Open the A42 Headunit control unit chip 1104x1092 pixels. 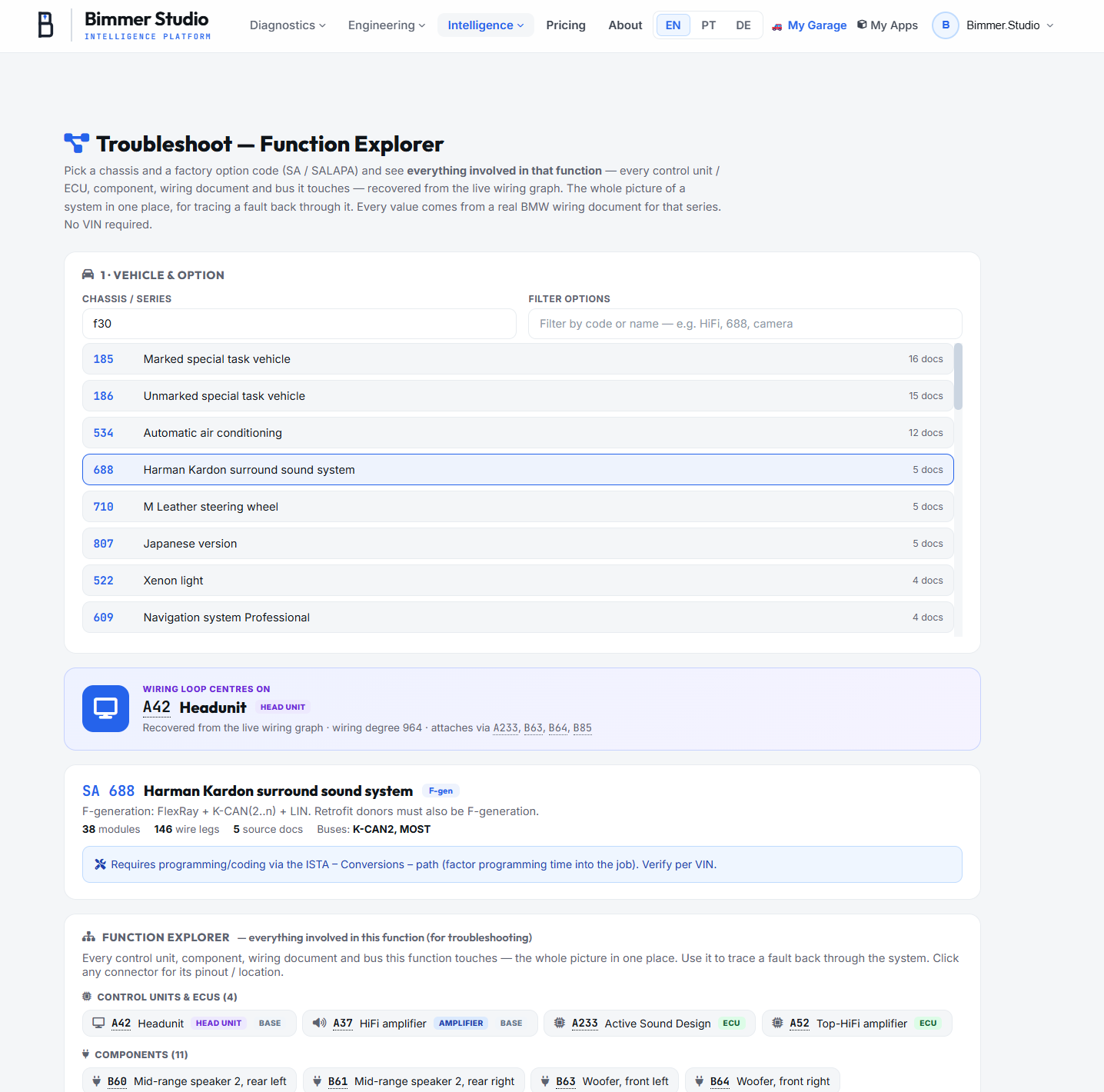click(x=189, y=1023)
